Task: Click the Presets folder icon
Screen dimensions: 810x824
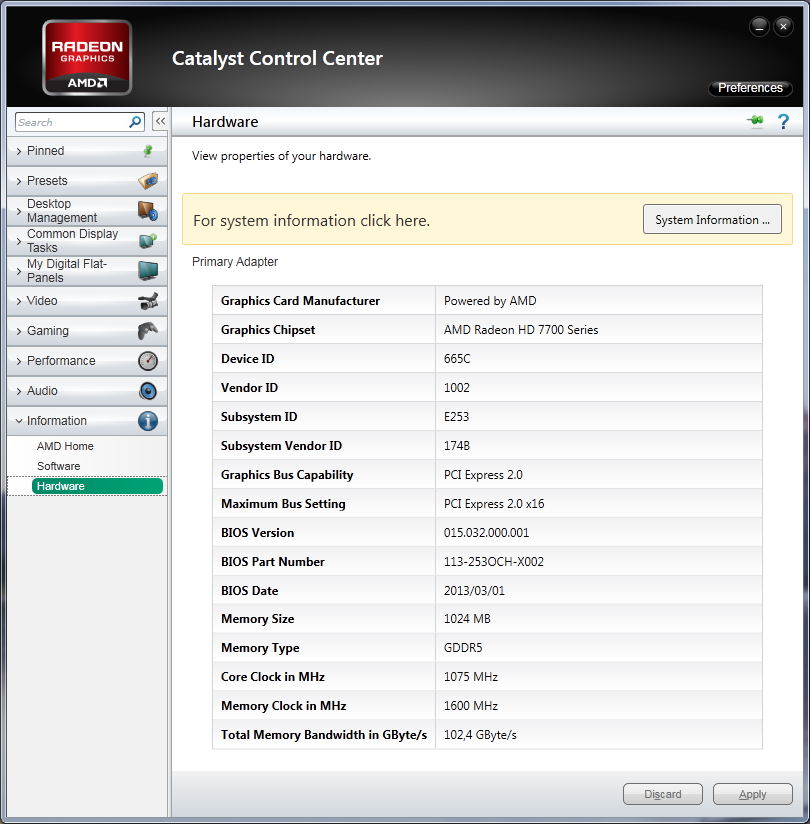Action: pos(148,181)
